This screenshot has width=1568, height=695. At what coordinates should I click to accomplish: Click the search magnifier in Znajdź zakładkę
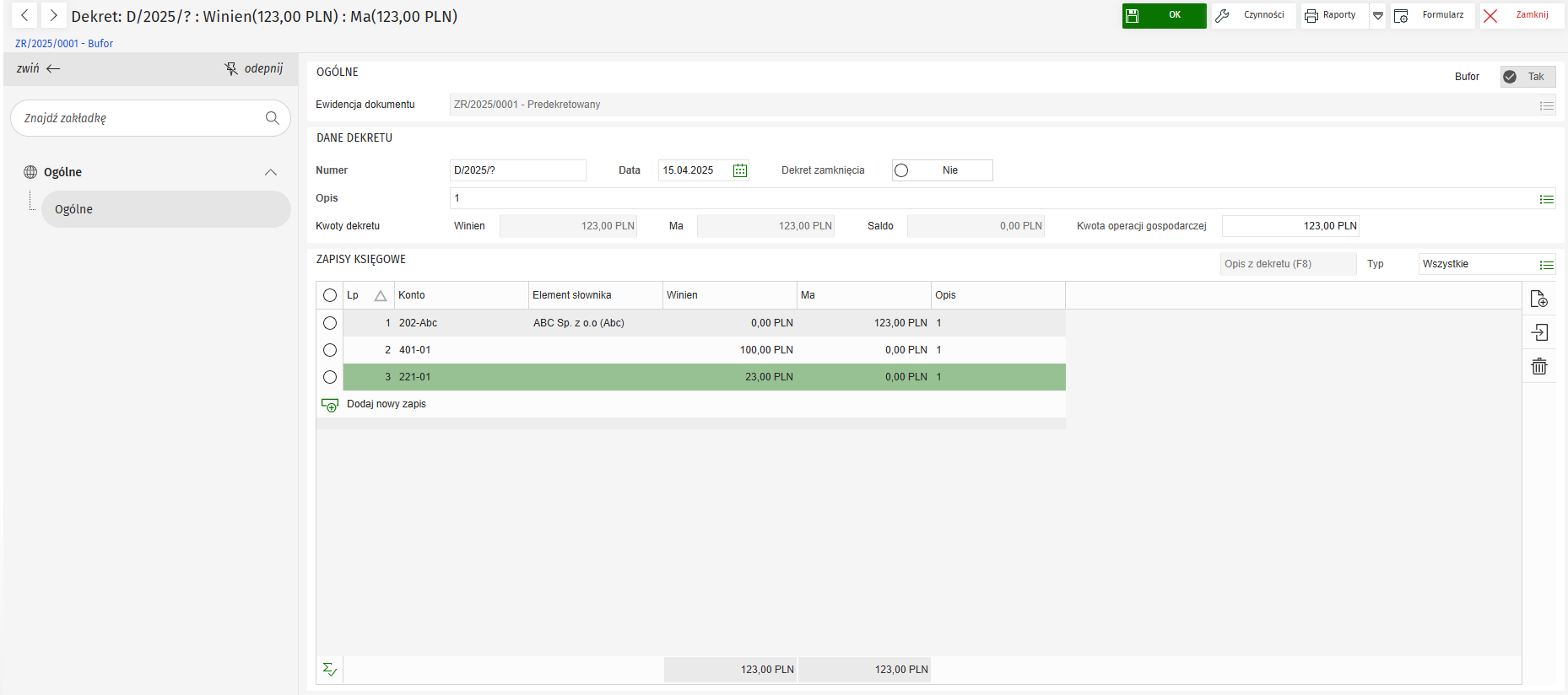coord(272,118)
